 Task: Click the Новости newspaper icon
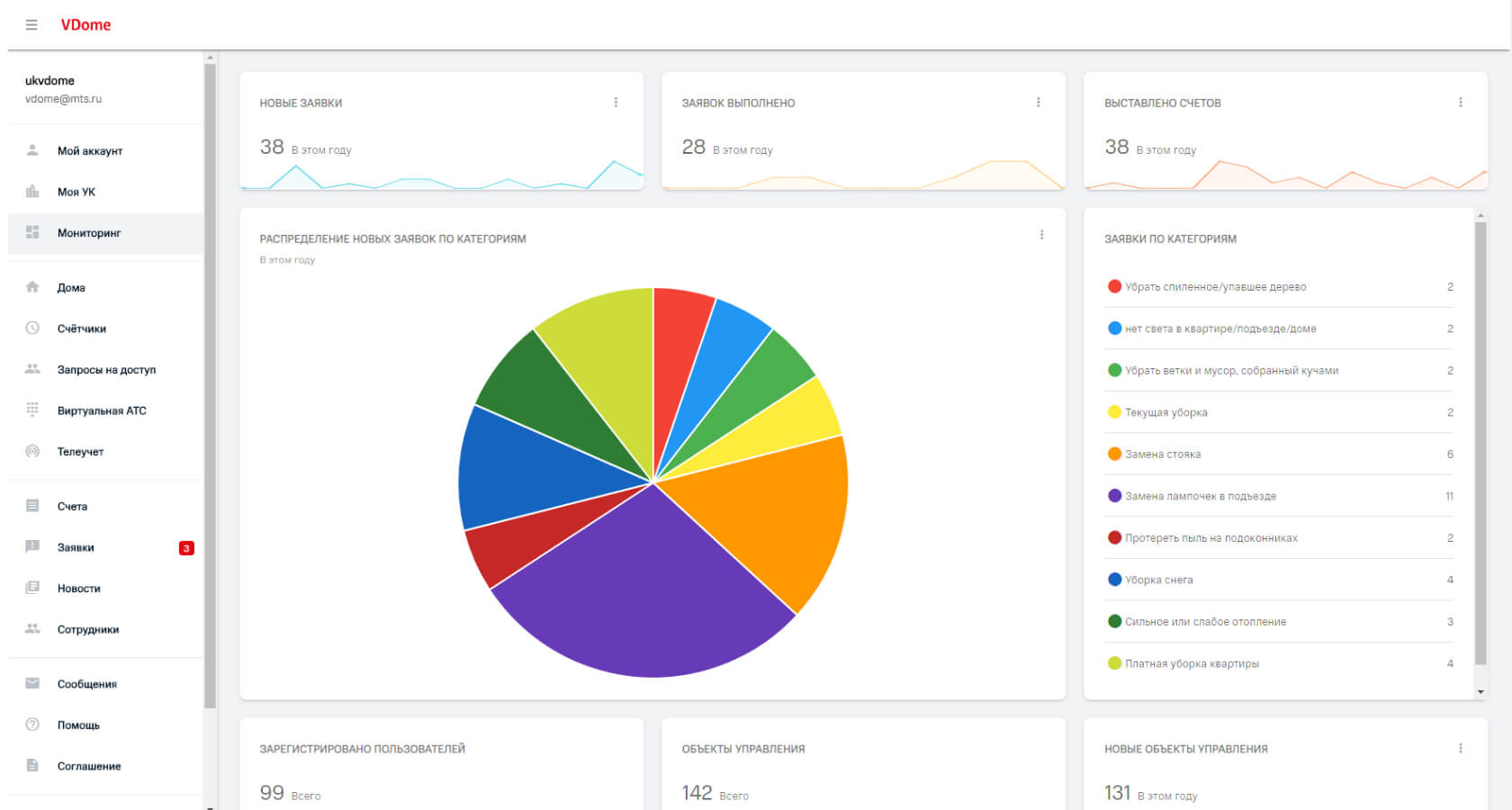click(x=32, y=588)
